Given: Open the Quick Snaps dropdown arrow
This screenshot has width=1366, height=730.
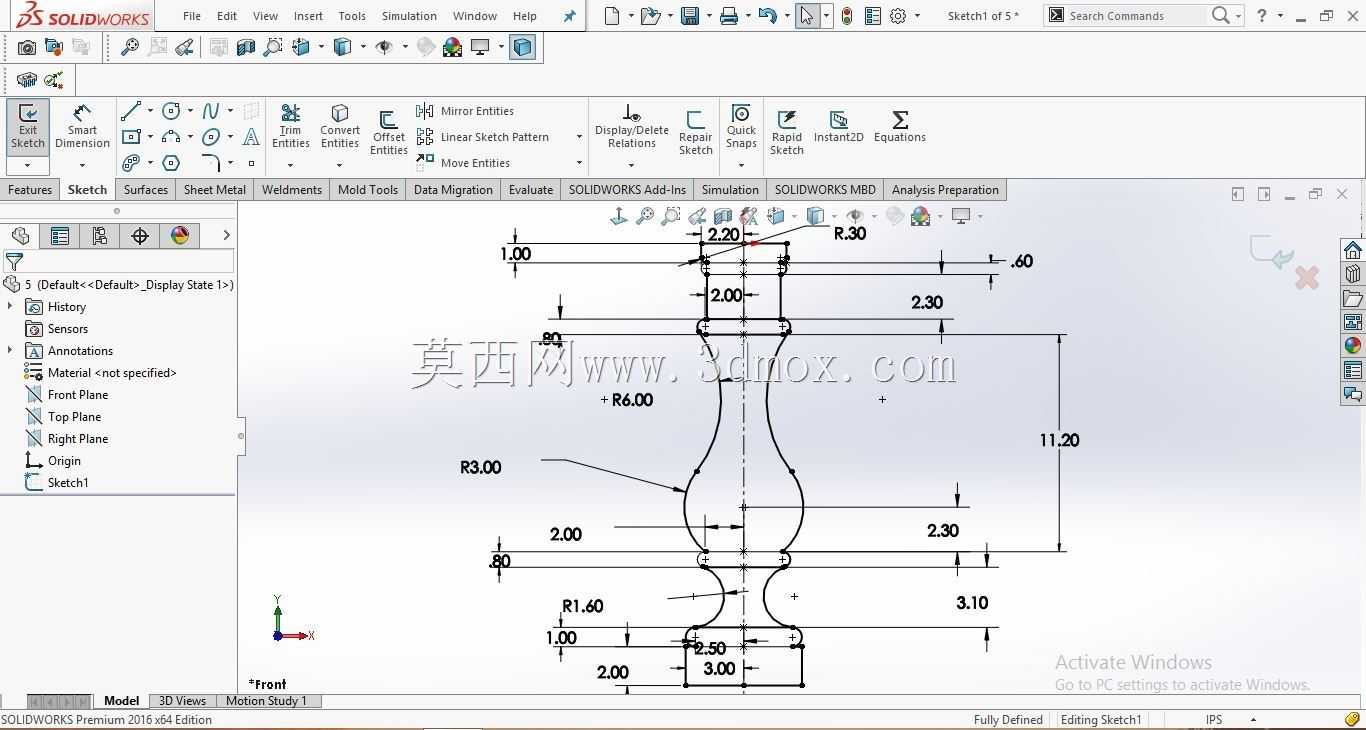Looking at the screenshot, I should 741,165.
